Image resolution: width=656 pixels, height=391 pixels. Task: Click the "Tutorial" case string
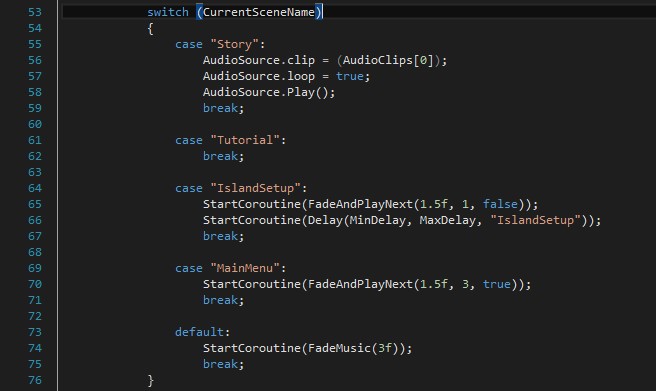point(245,140)
